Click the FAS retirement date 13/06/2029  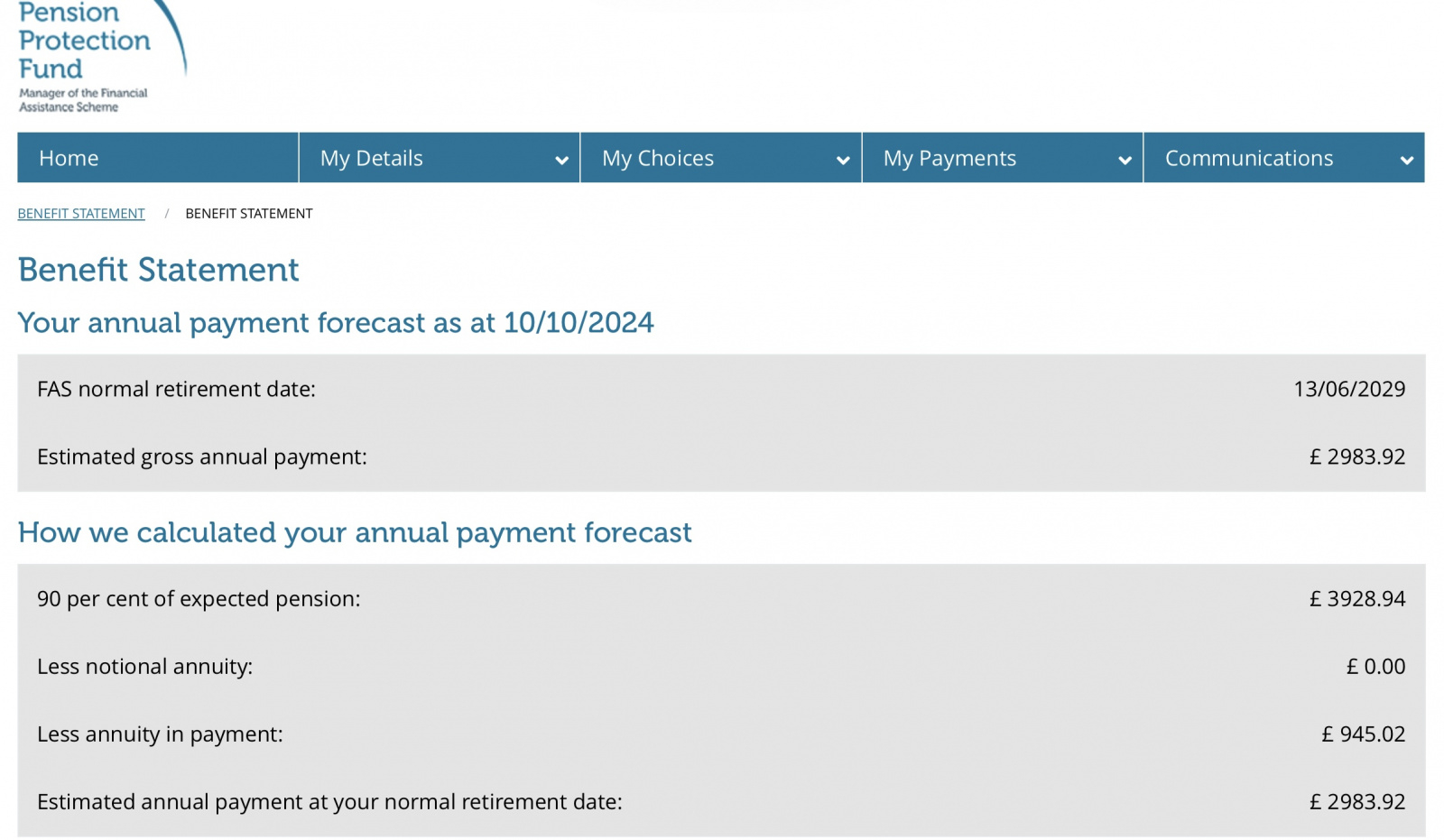pyautogui.click(x=1348, y=389)
